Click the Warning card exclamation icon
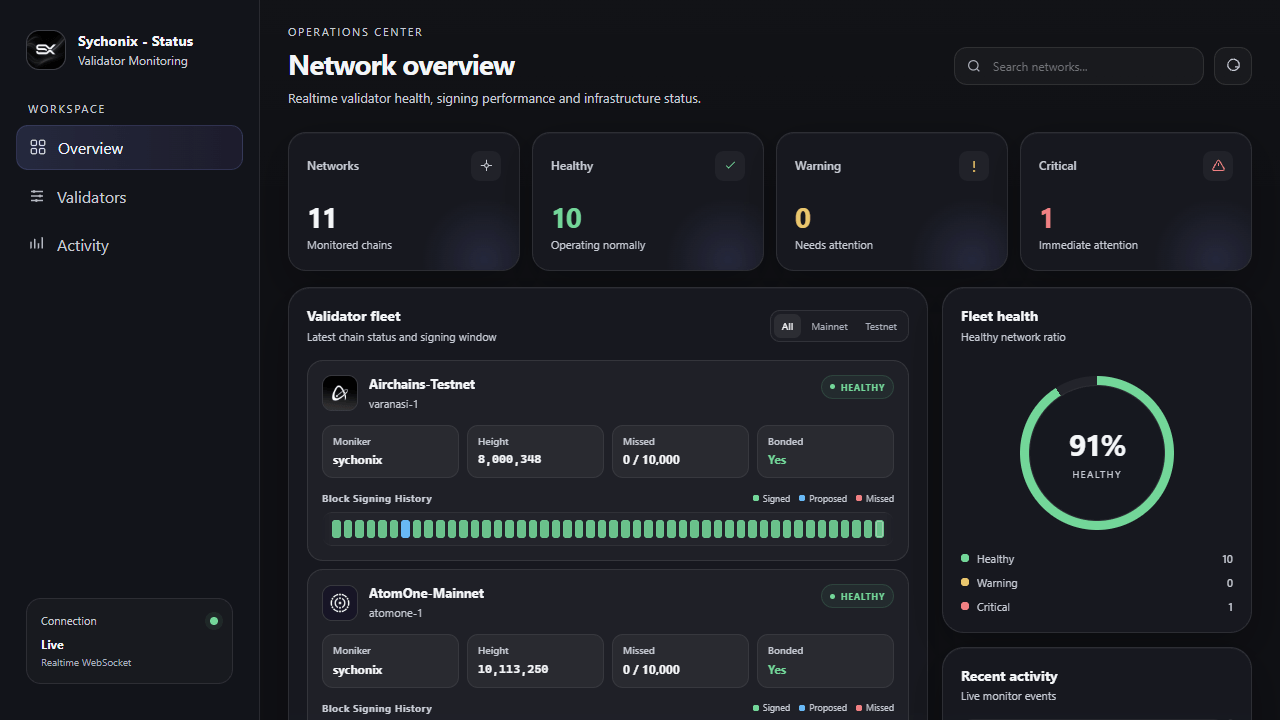This screenshot has height=720, width=1280. [974, 166]
